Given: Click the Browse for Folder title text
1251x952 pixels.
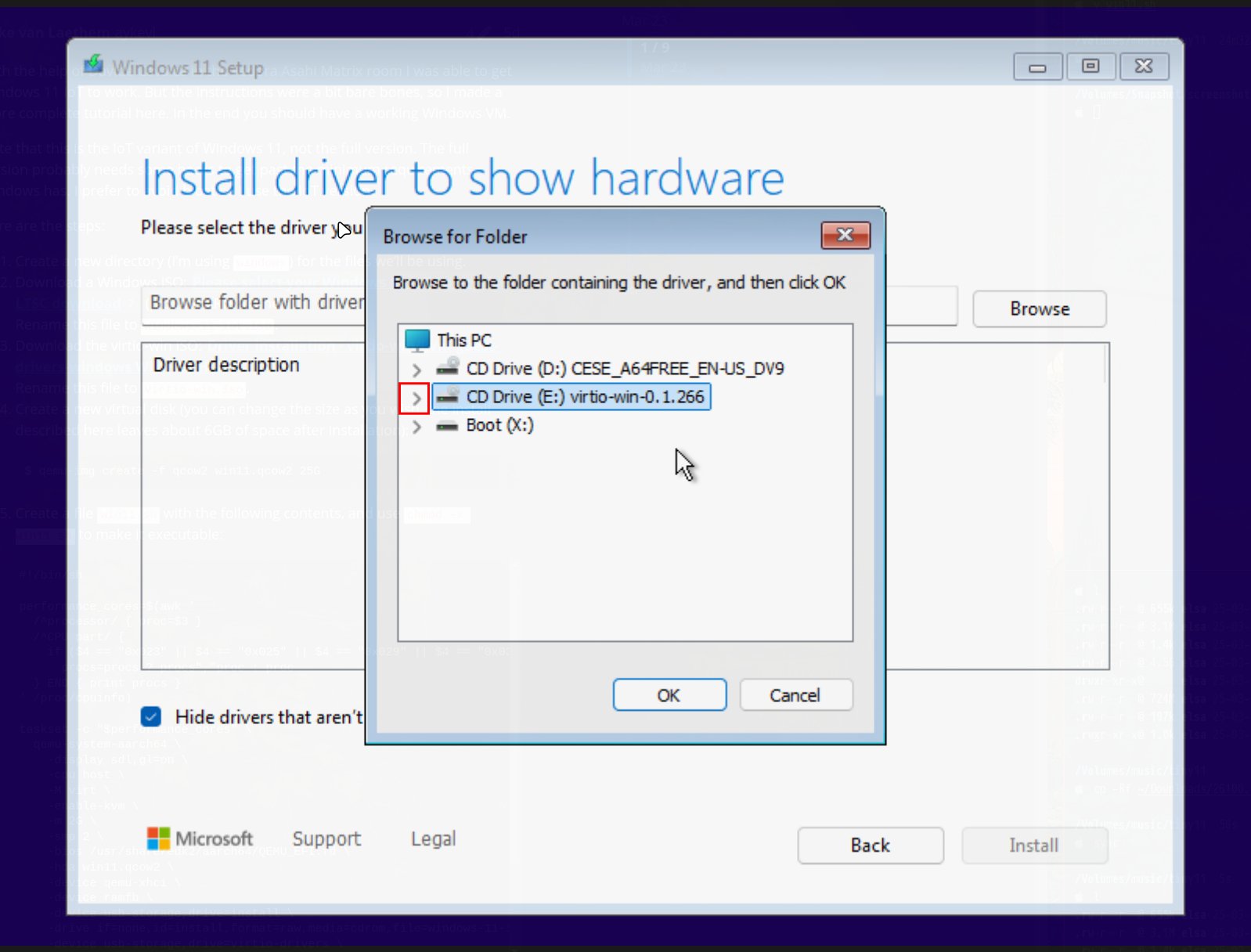Looking at the screenshot, I should pyautogui.click(x=455, y=236).
